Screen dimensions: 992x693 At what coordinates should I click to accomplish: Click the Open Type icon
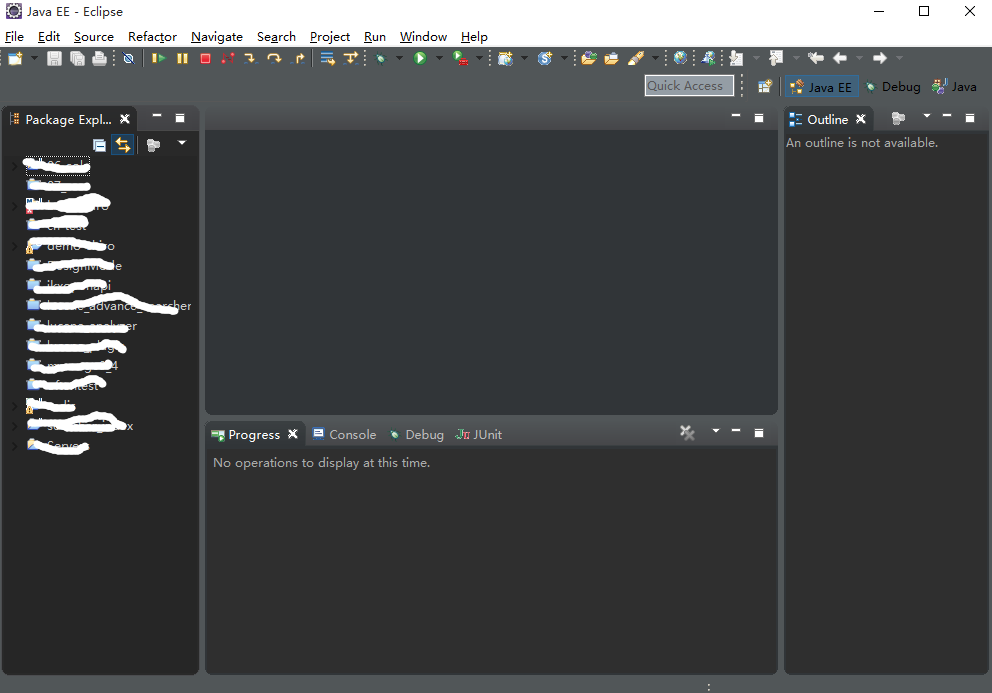point(589,58)
